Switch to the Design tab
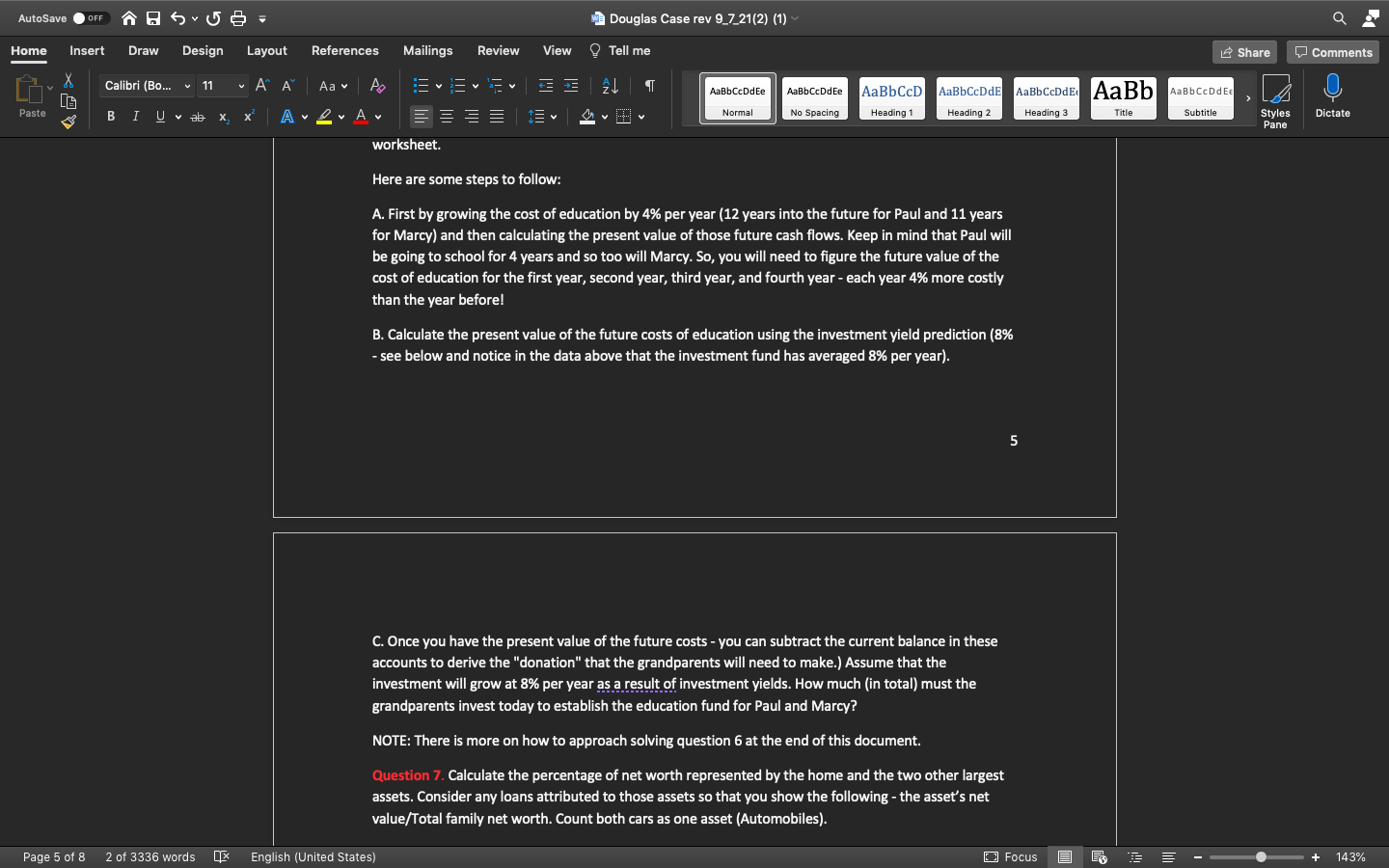 pyautogui.click(x=203, y=51)
